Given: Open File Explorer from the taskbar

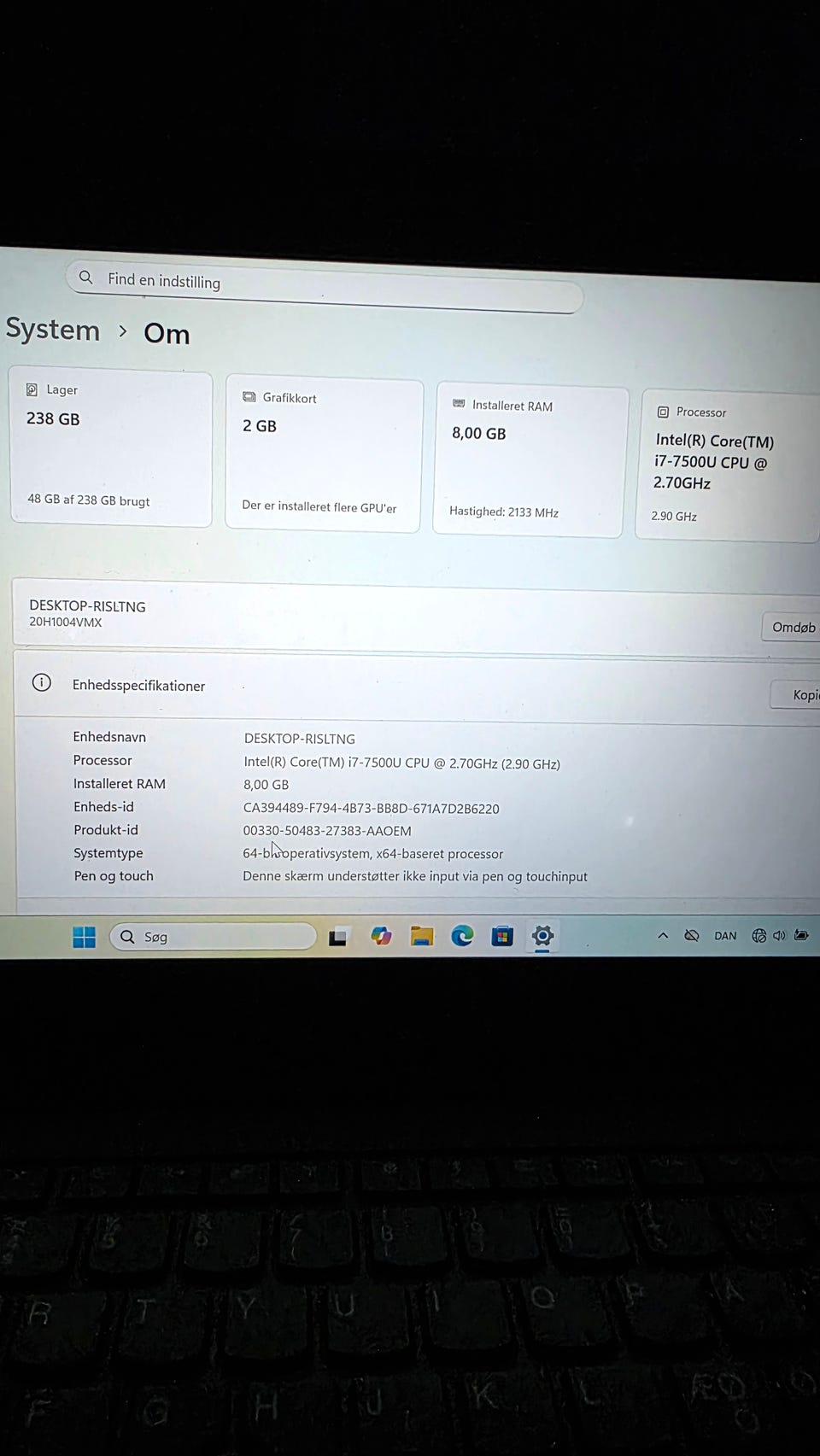Looking at the screenshot, I should (x=421, y=936).
